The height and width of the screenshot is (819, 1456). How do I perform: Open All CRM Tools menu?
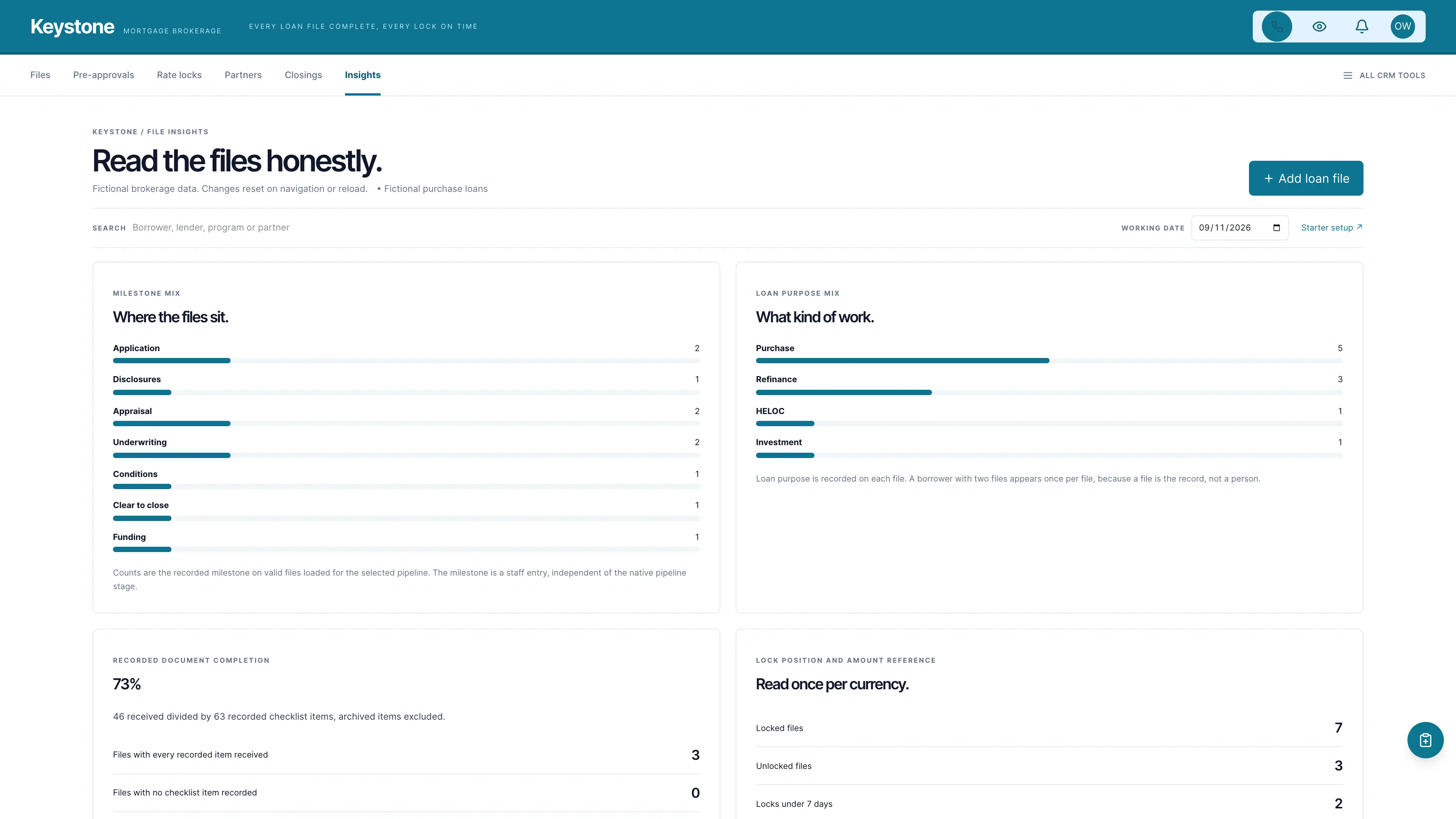coord(1384,75)
